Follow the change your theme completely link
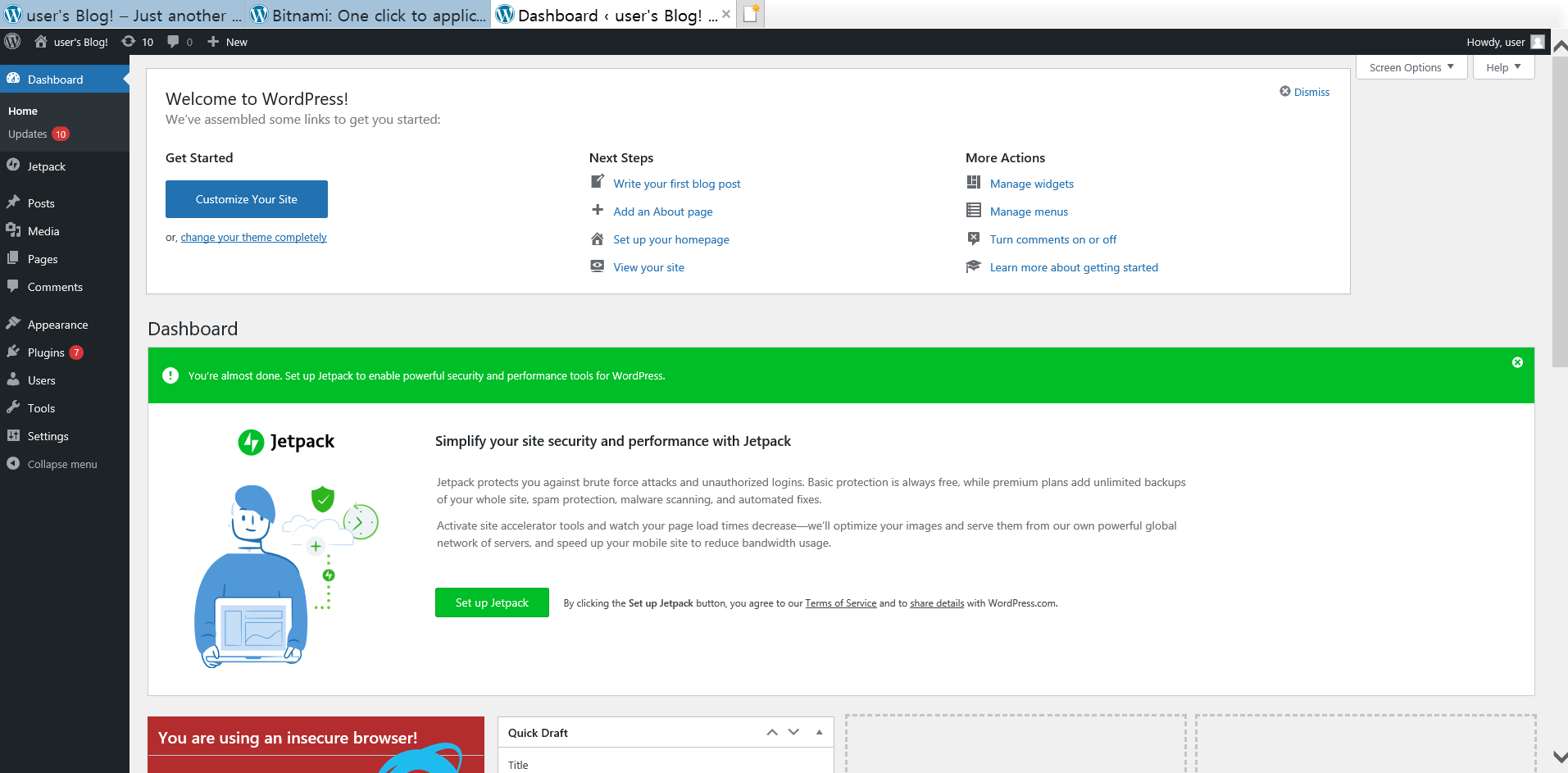The width and height of the screenshot is (1568, 773). [253, 237]
